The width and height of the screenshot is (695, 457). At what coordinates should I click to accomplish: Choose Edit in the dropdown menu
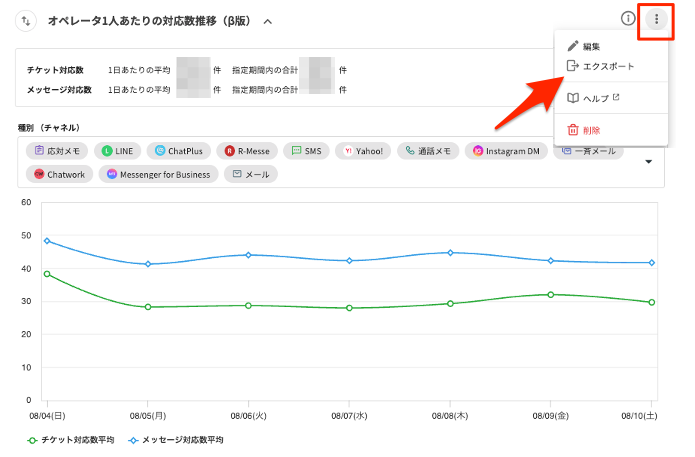(590, 46)
